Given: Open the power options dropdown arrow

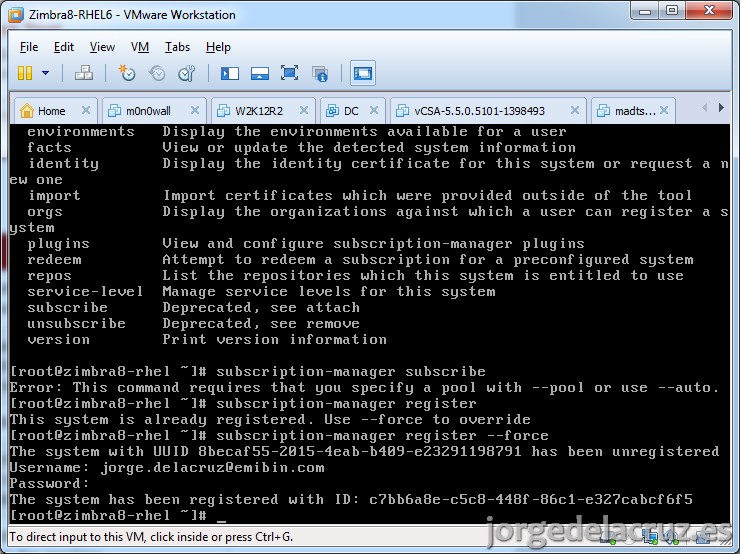Looking at the screenshot, I should [x=45, y=73].
